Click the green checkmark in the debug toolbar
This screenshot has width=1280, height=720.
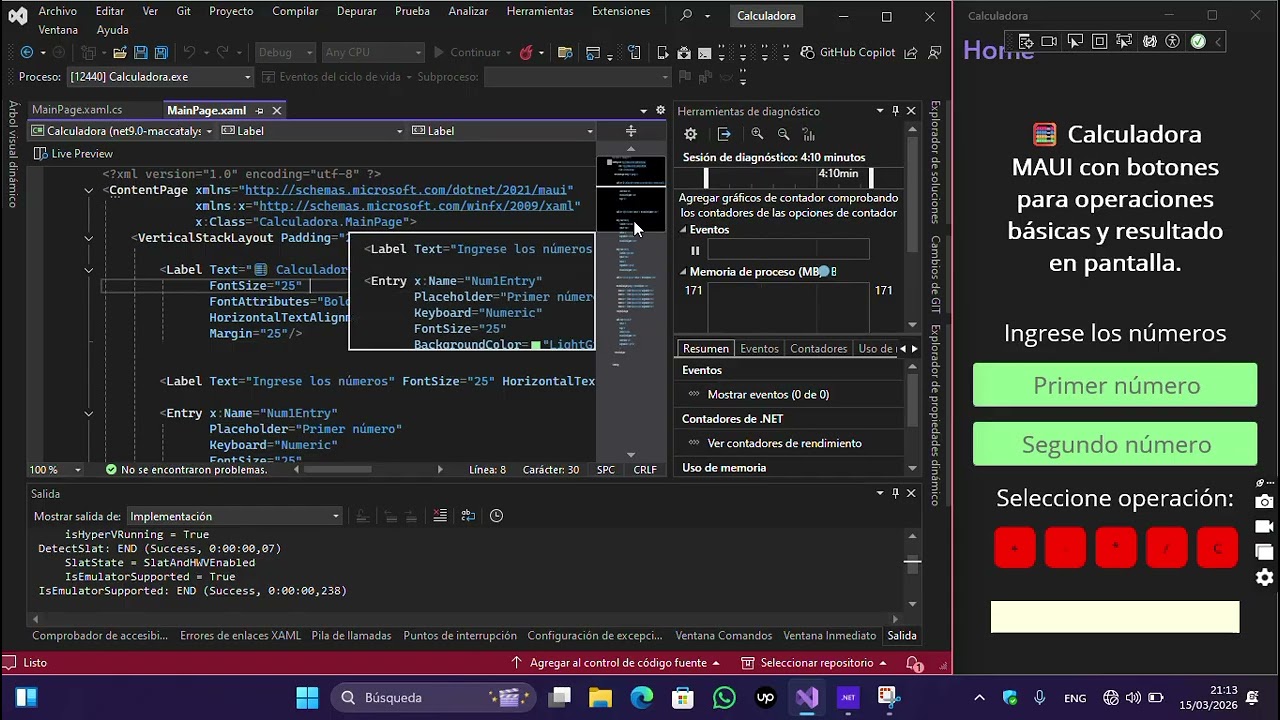pos(1198,41)
